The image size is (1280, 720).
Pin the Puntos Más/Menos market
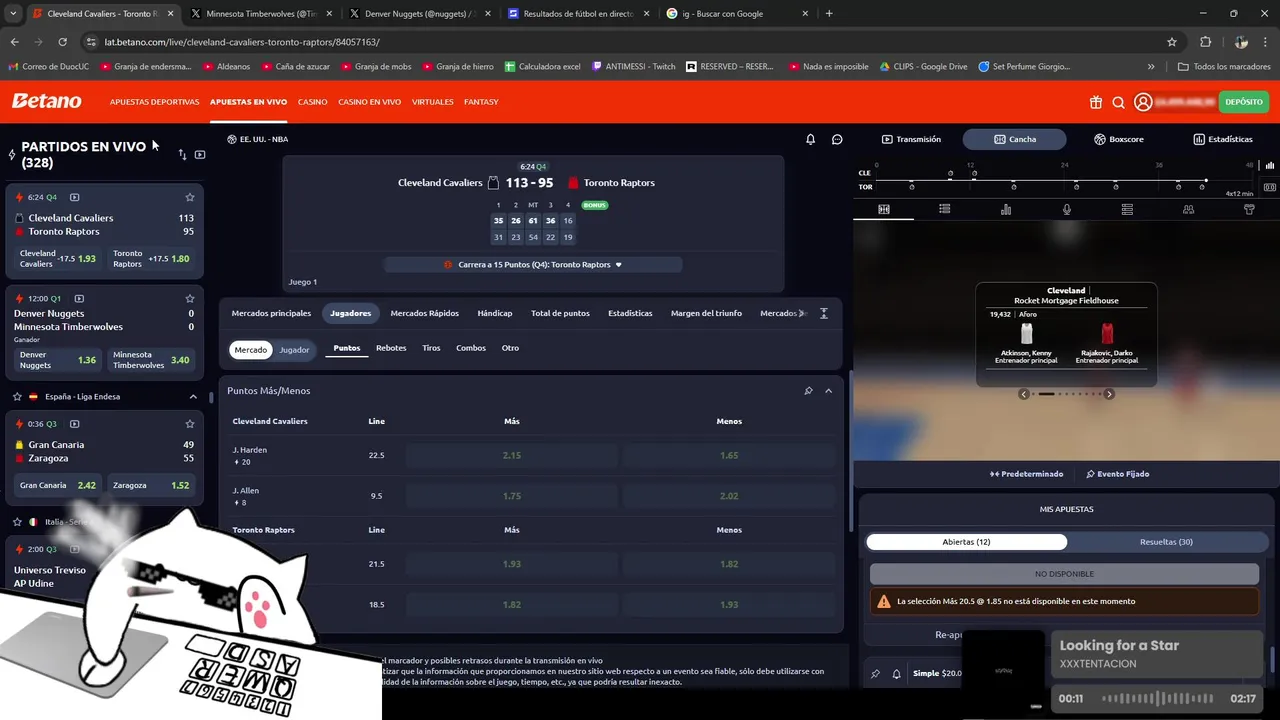click(x=808, y=391)
